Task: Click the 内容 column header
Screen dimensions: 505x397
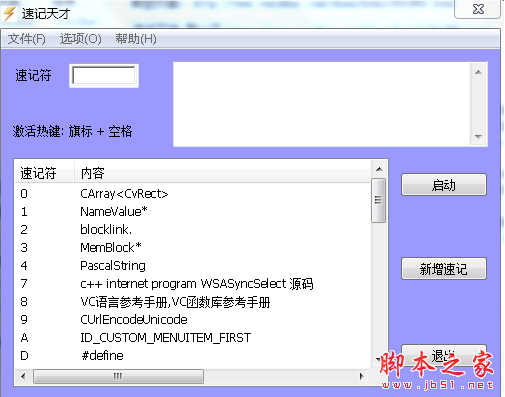Action: (223, 173)
